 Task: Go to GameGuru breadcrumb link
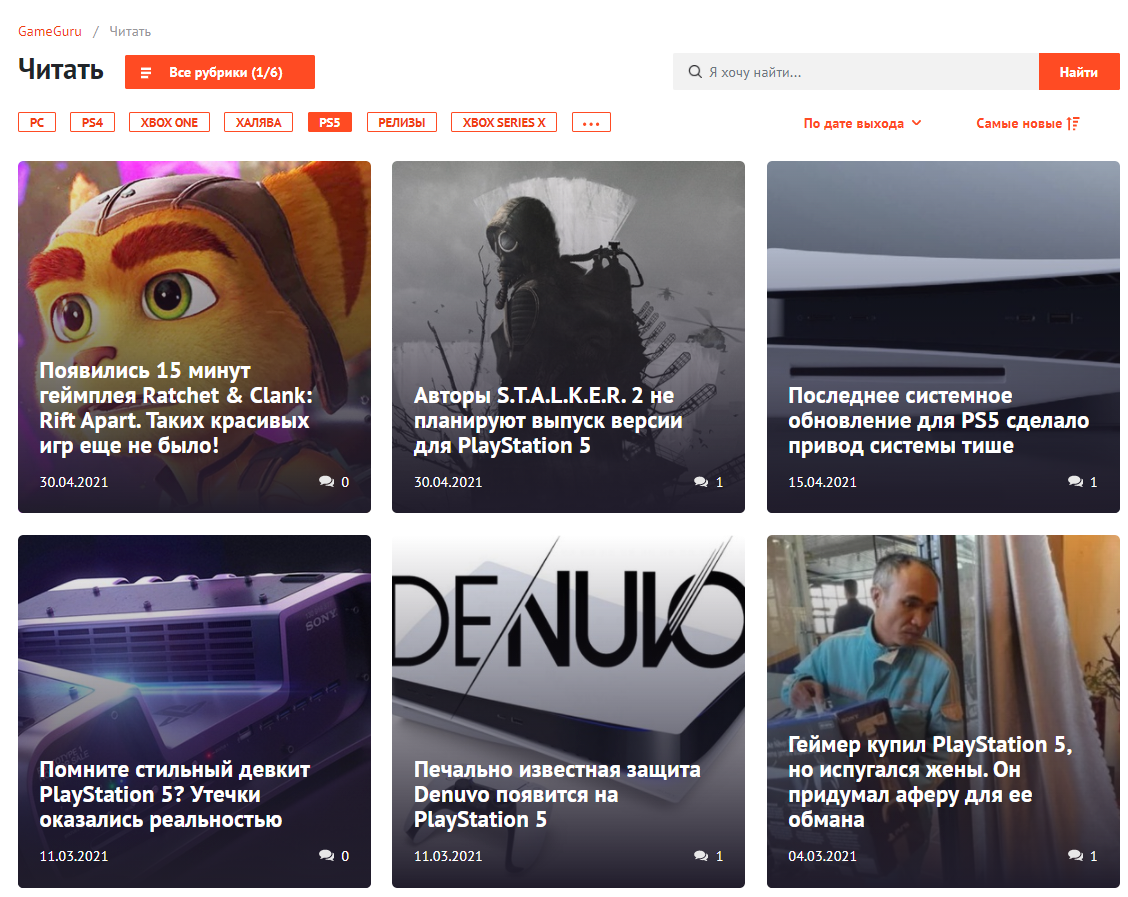50,31
